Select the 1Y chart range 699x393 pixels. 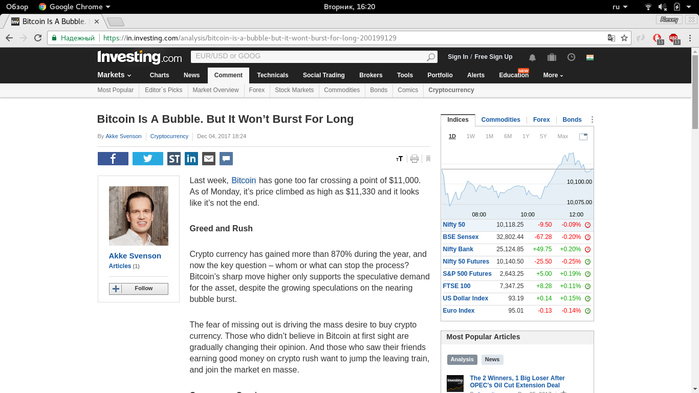point(526,136)
